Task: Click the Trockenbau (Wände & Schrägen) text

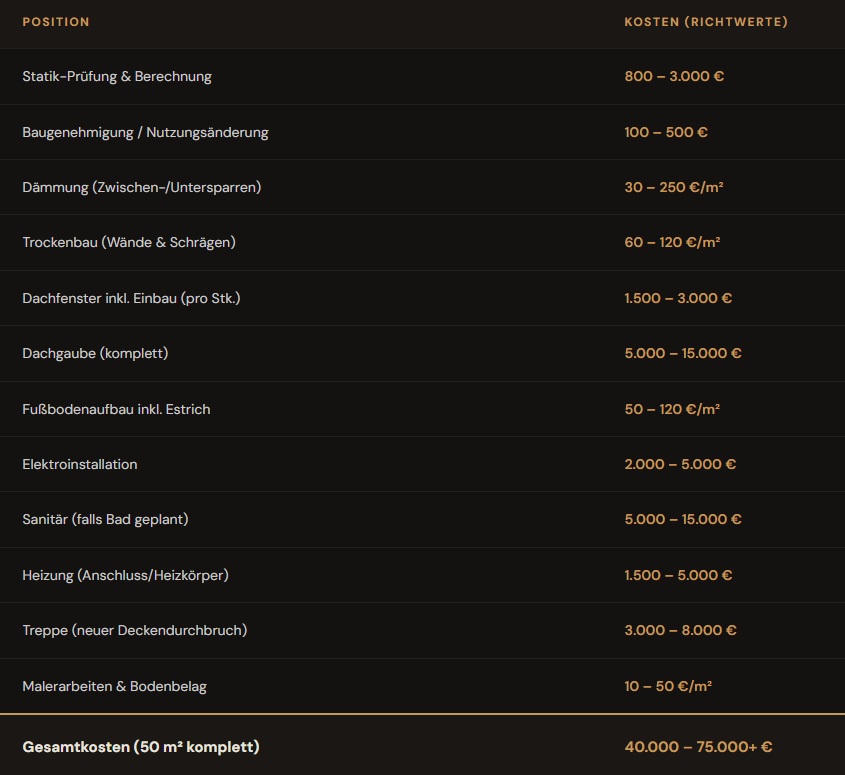Action: pyautogui.click(x=129, y=243)
